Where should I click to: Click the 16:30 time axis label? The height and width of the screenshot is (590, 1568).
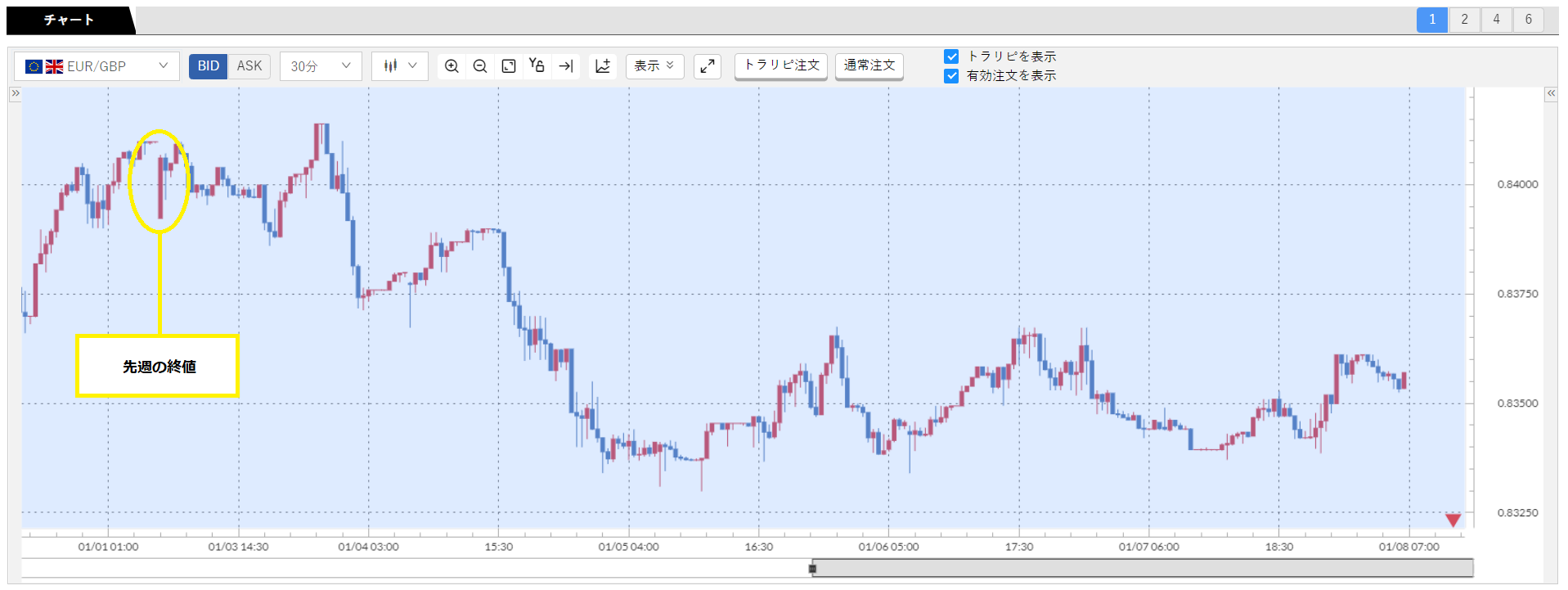pos(758,547)
